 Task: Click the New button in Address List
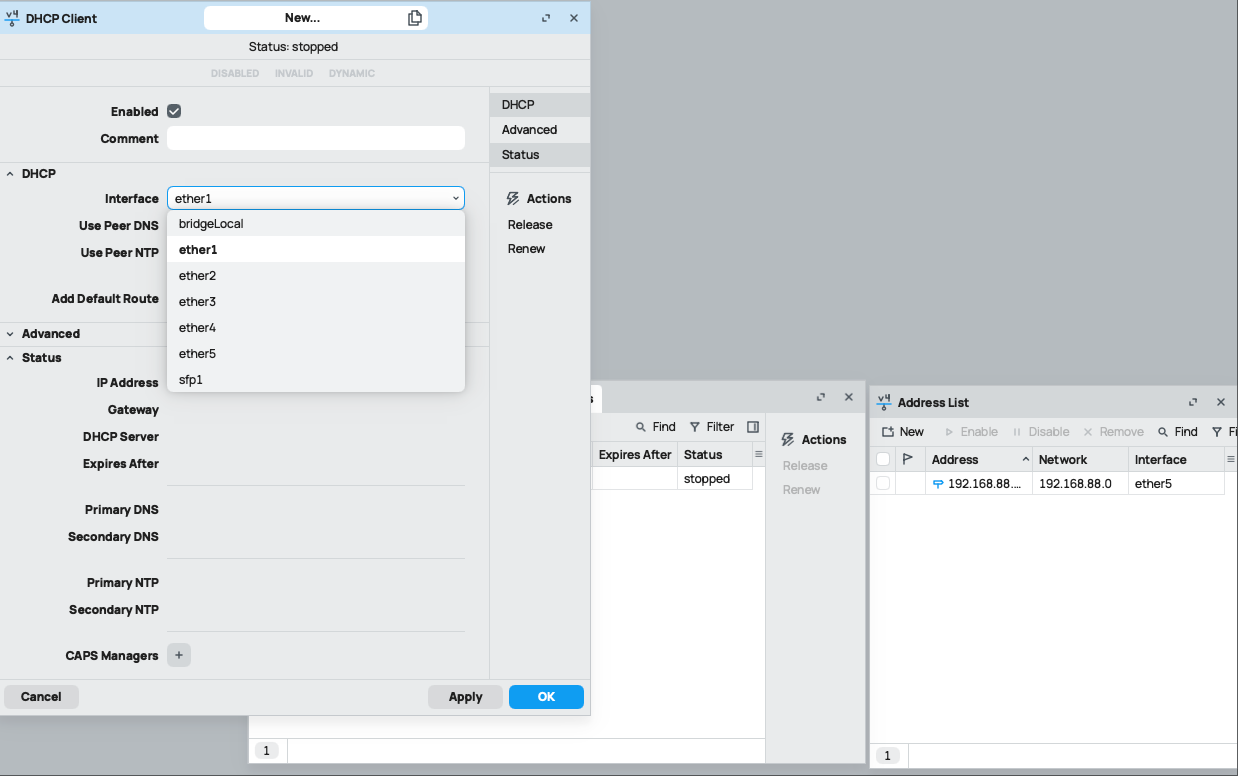click(902, 432)
